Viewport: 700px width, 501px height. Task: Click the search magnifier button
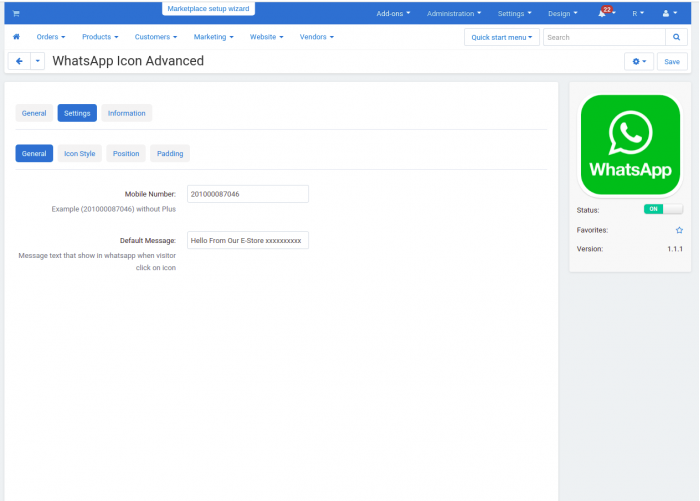point(676,37)
